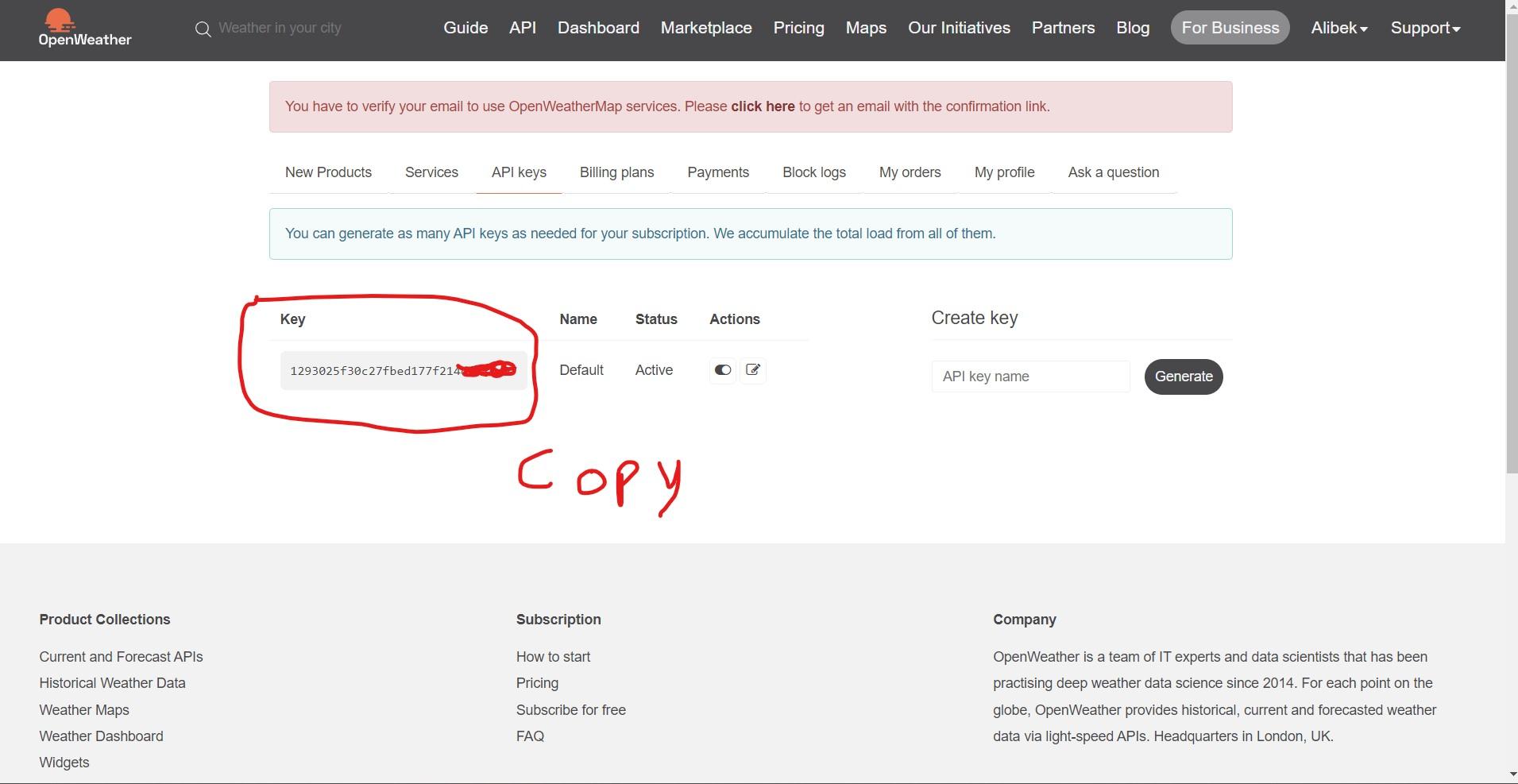Open Our Initiatives in the navigation
This screenshot has width=1518, height=784.
point(959,28)
